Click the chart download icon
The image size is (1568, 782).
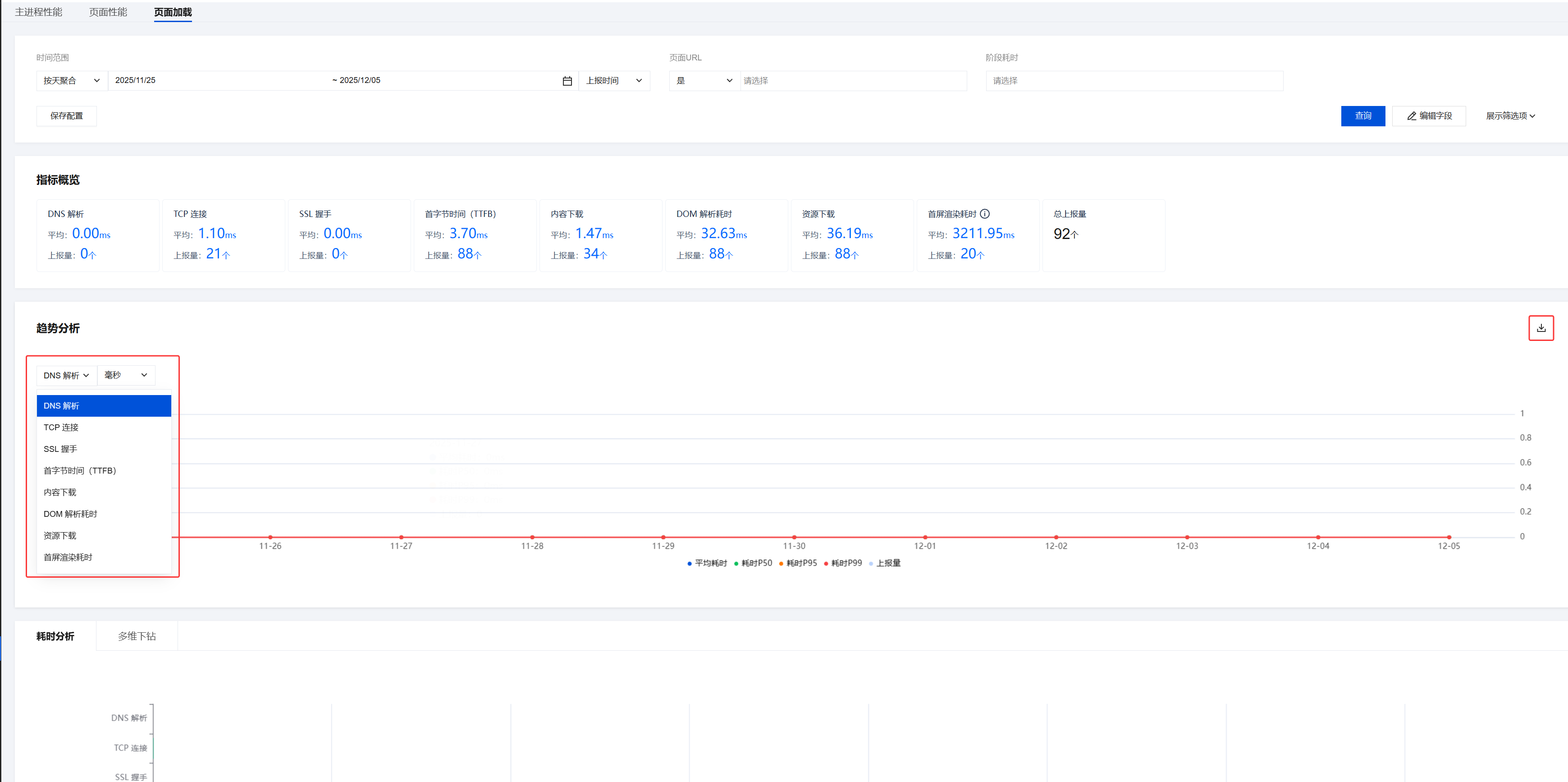click(1541, 328)
